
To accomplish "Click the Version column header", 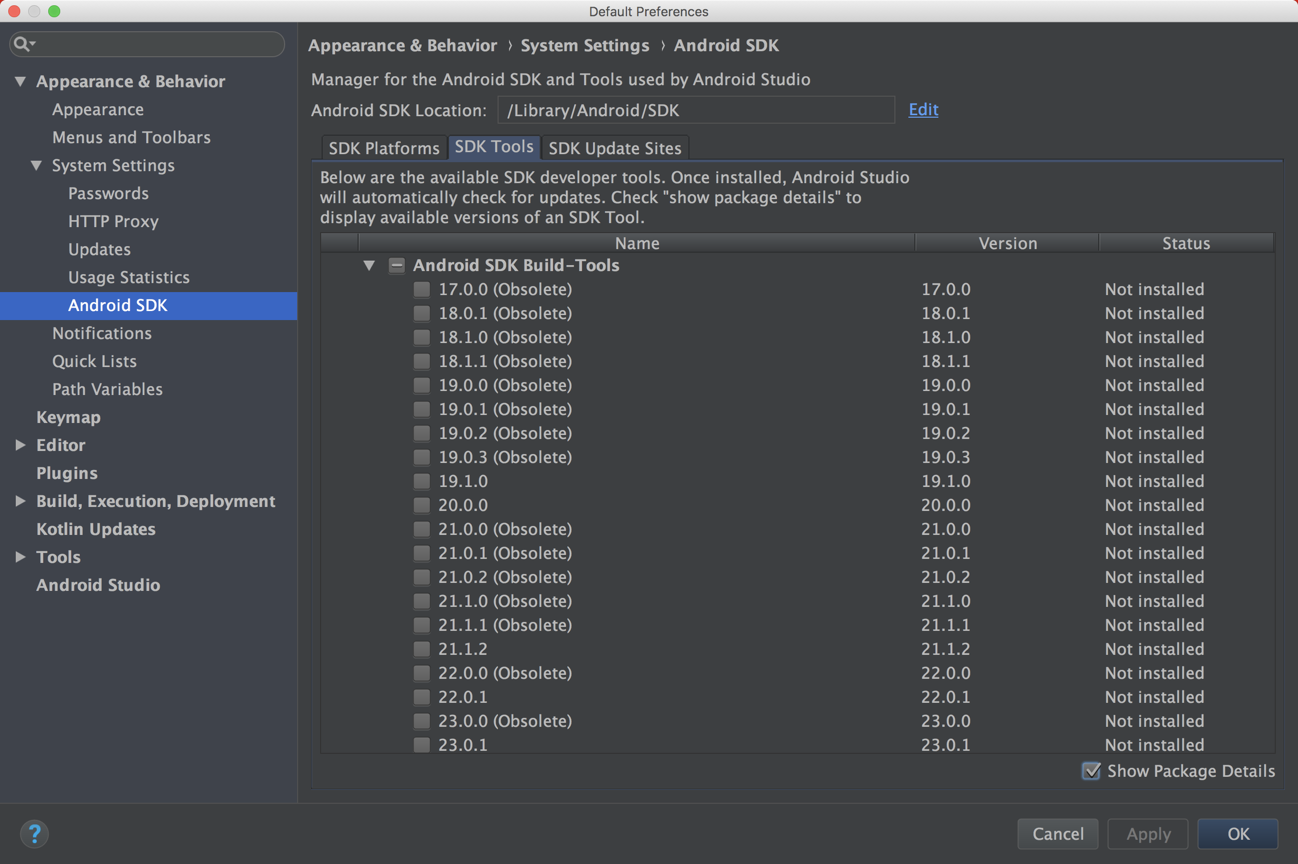I will pyautogui.click(x=1007, y=243).
